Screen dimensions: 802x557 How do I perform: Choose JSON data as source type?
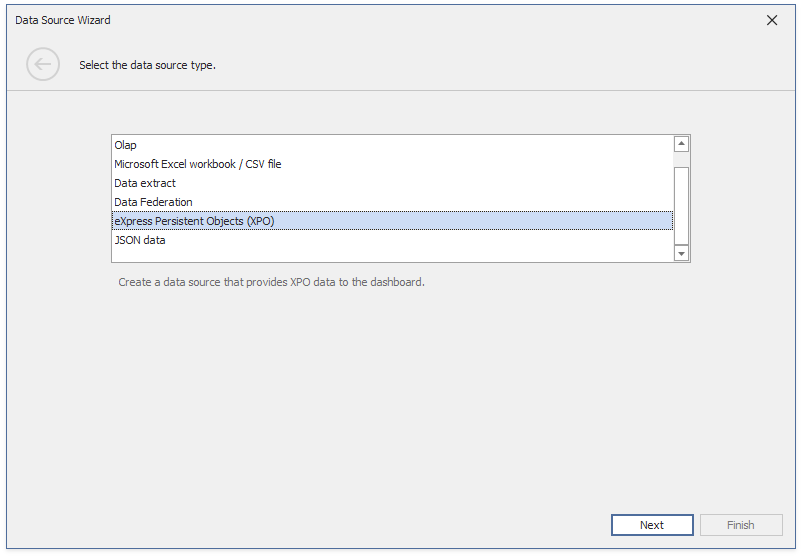(x=392, y=240)
